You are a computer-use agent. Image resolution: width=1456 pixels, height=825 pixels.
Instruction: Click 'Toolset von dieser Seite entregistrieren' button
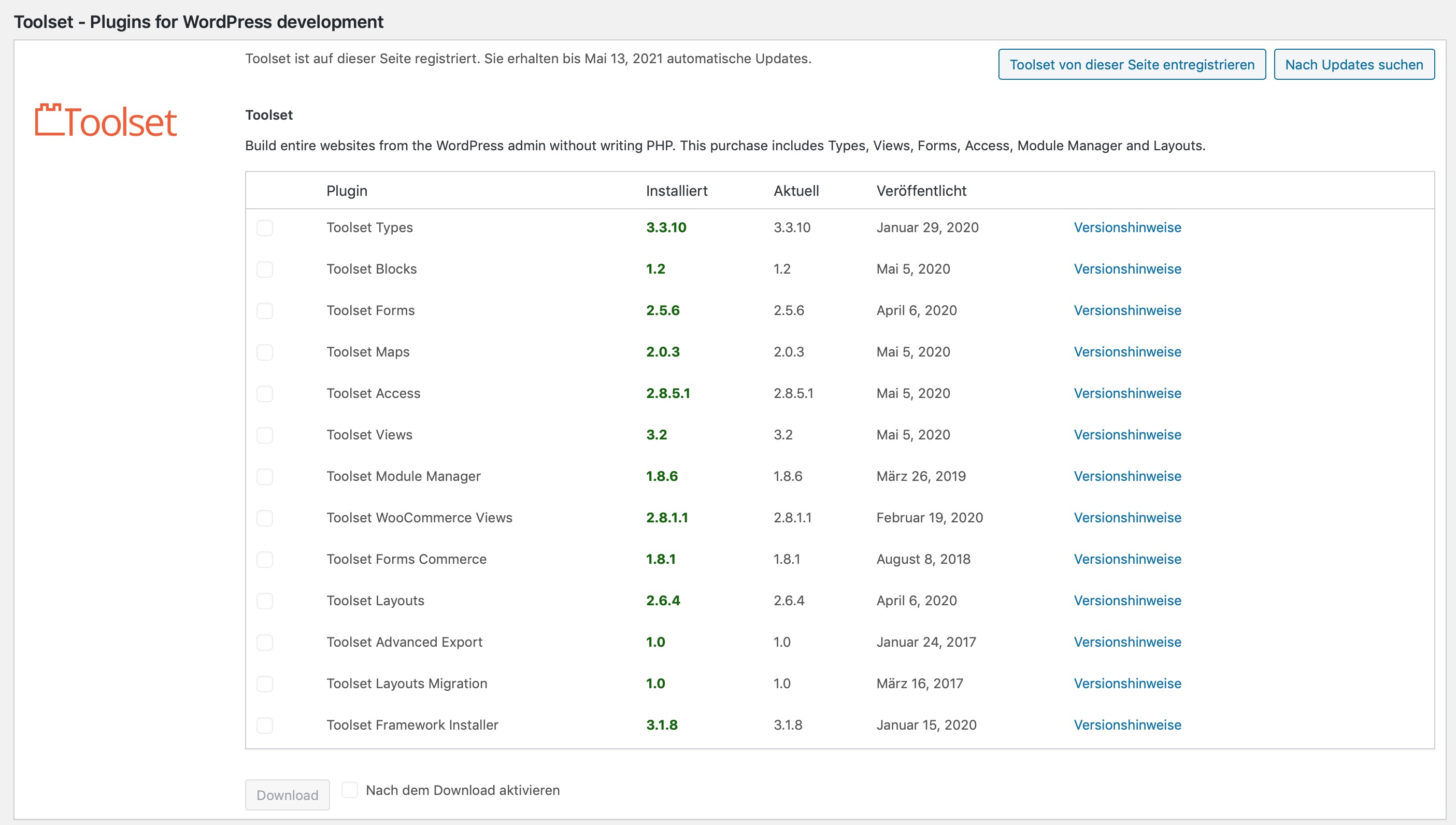1131,65
